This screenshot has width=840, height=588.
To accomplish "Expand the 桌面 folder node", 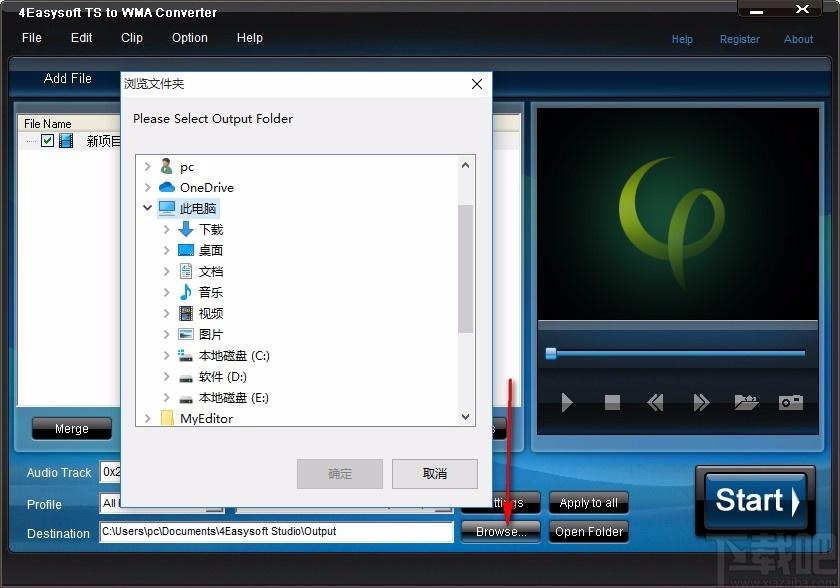I will point(167,250).
